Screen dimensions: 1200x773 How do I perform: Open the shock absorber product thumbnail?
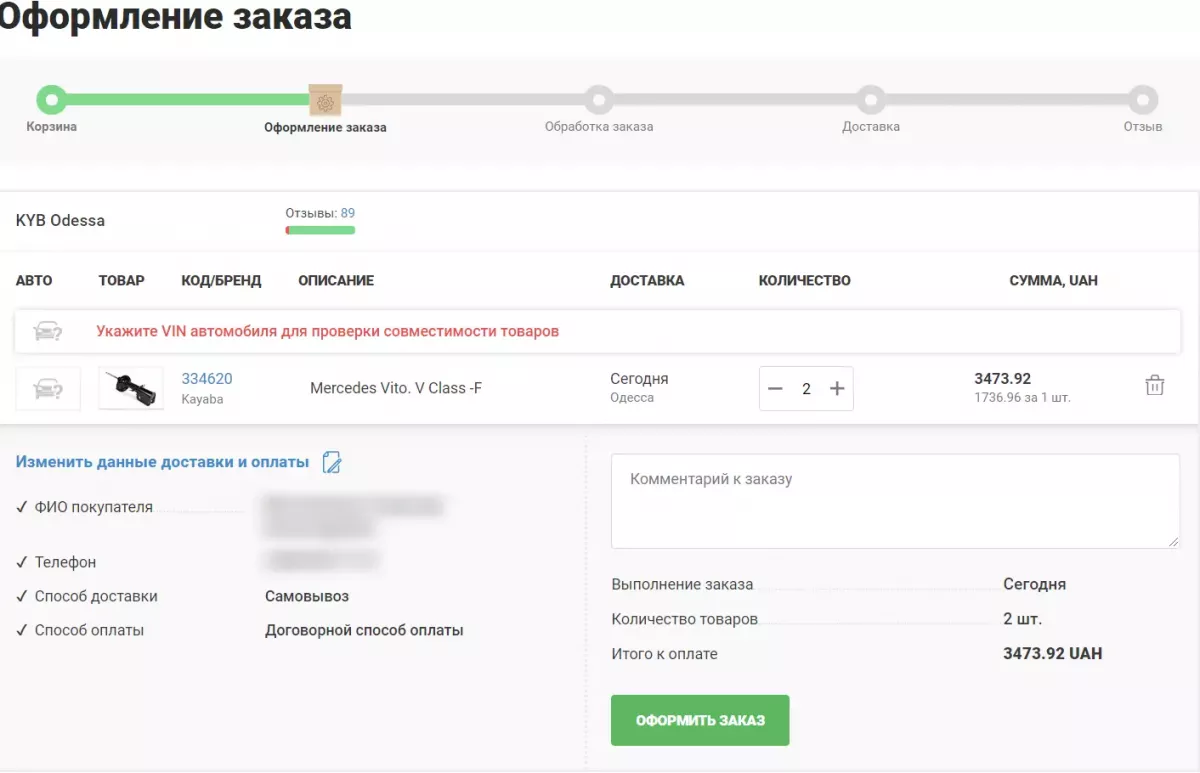click(x=131, y=389)
